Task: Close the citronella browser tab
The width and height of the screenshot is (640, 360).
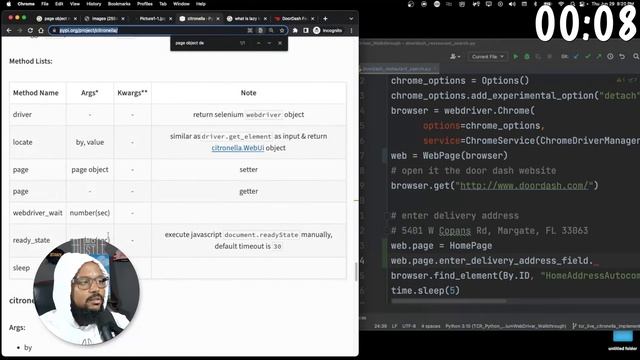Action: pyautogui.click(x=218, y=18)
